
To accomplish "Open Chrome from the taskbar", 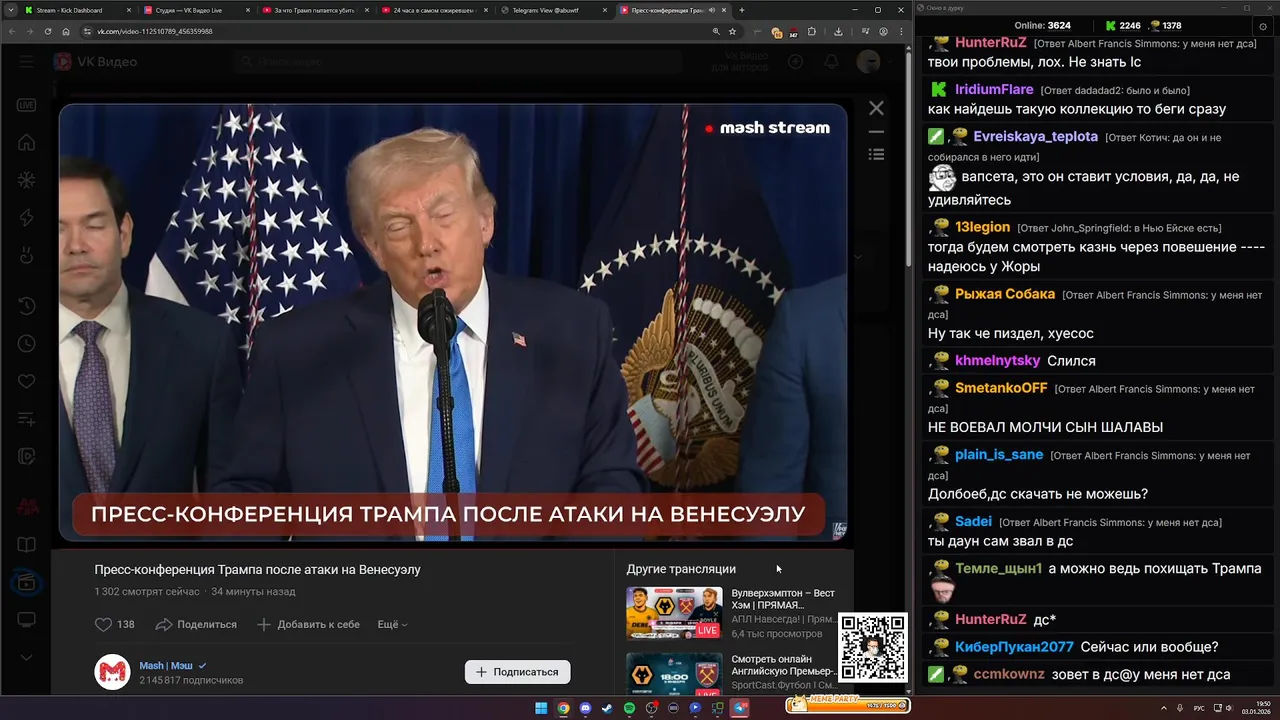I will 563,708.
